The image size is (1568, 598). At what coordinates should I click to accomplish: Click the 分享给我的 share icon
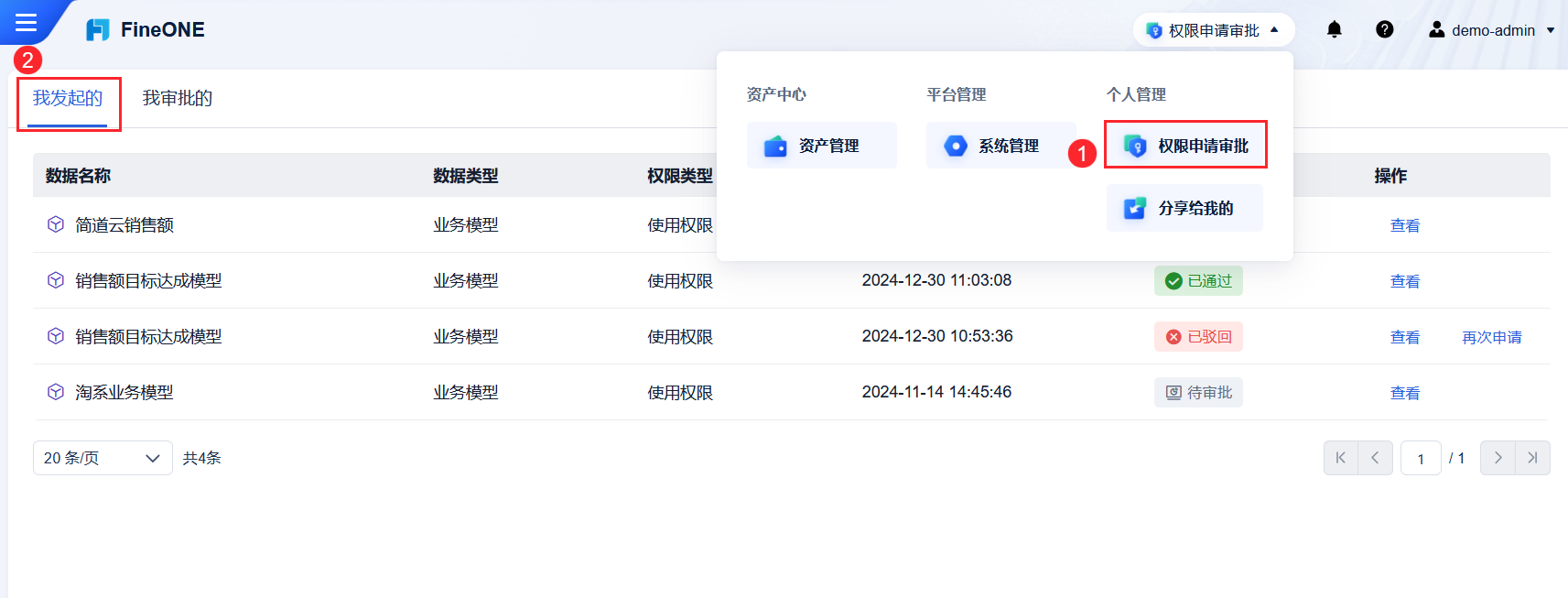pyautogui.click(x=1135, y=208)
